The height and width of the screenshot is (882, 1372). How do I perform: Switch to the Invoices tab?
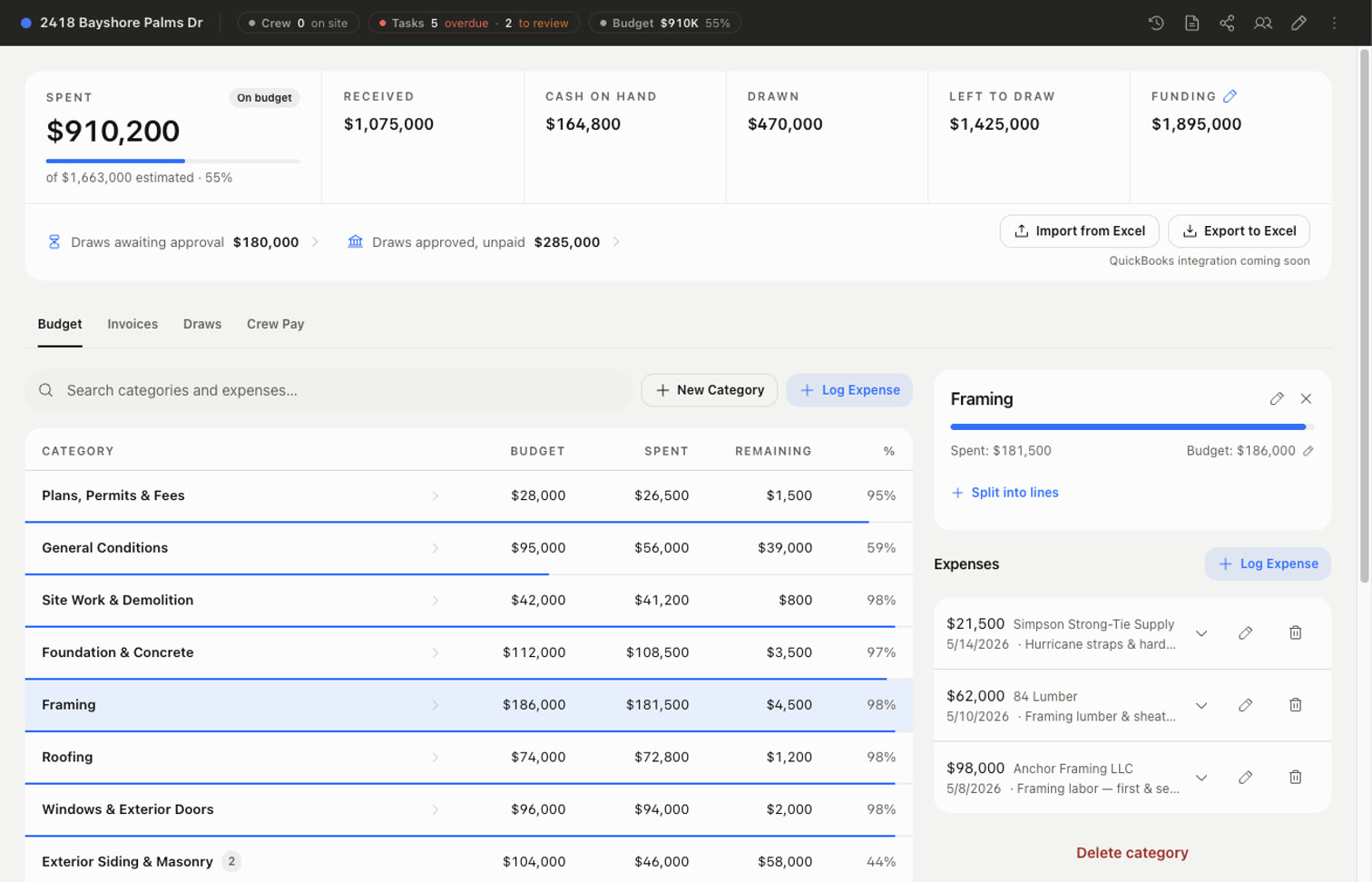coord(132,324)
